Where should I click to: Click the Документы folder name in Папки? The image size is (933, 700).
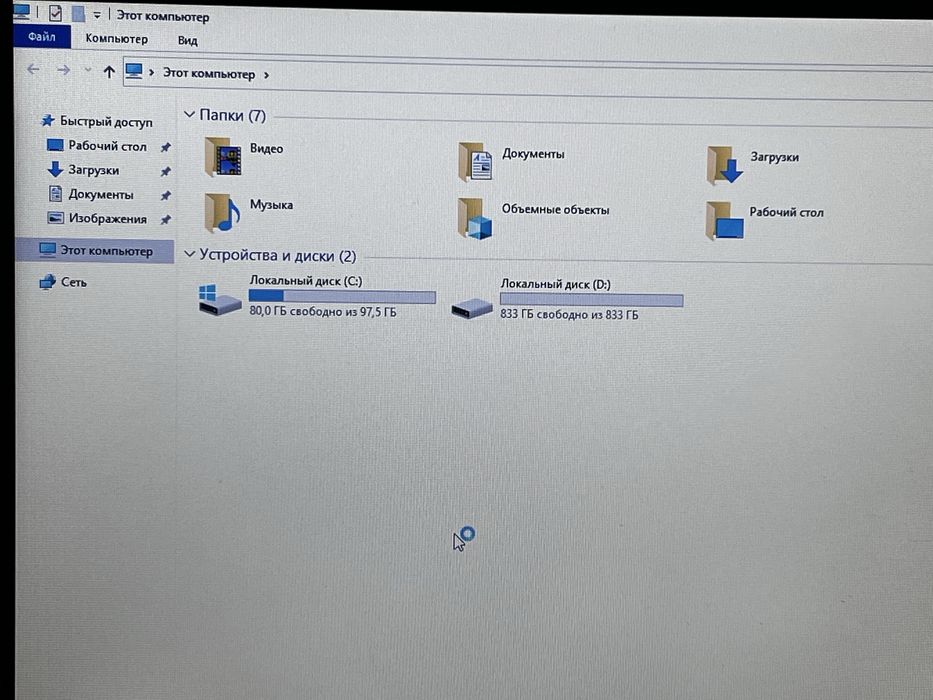(533, 154)
